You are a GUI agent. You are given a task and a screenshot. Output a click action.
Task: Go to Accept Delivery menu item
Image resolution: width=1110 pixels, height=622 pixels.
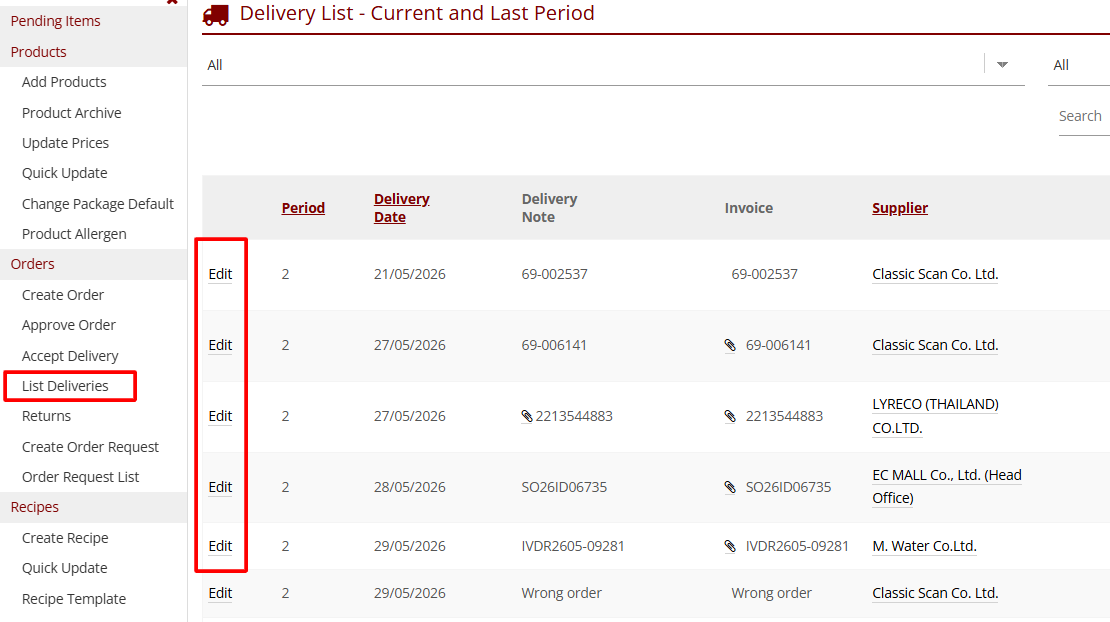70,356
